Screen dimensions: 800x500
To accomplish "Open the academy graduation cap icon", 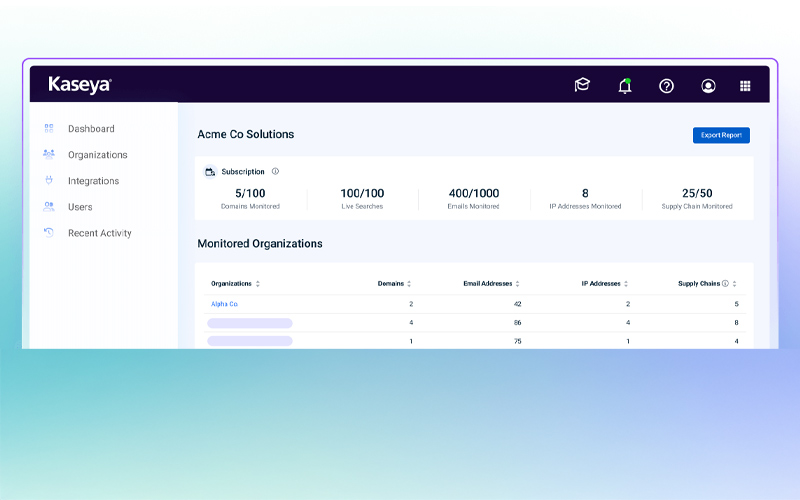I will click(582, 86).
